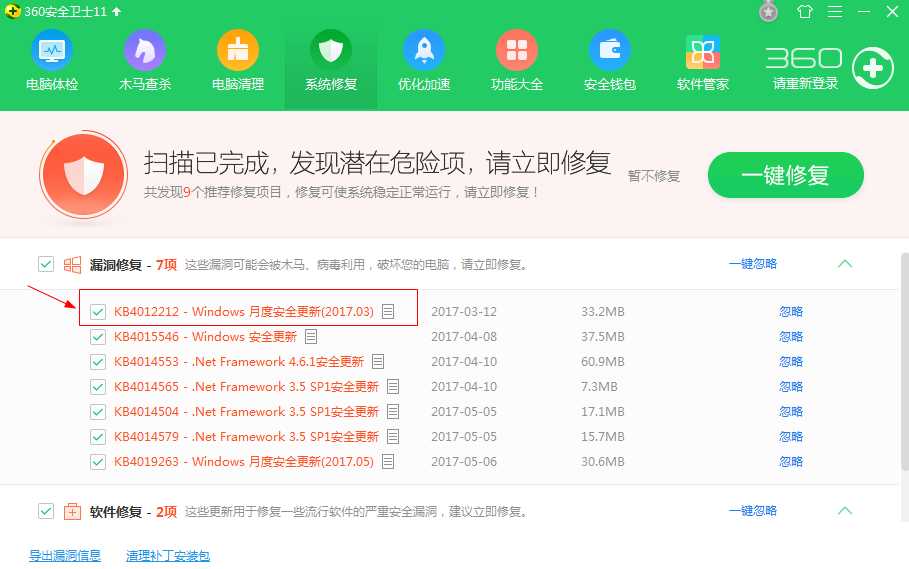Click the size value 7.3MB
The image size is (909, 569).
(x=599, y=386)
